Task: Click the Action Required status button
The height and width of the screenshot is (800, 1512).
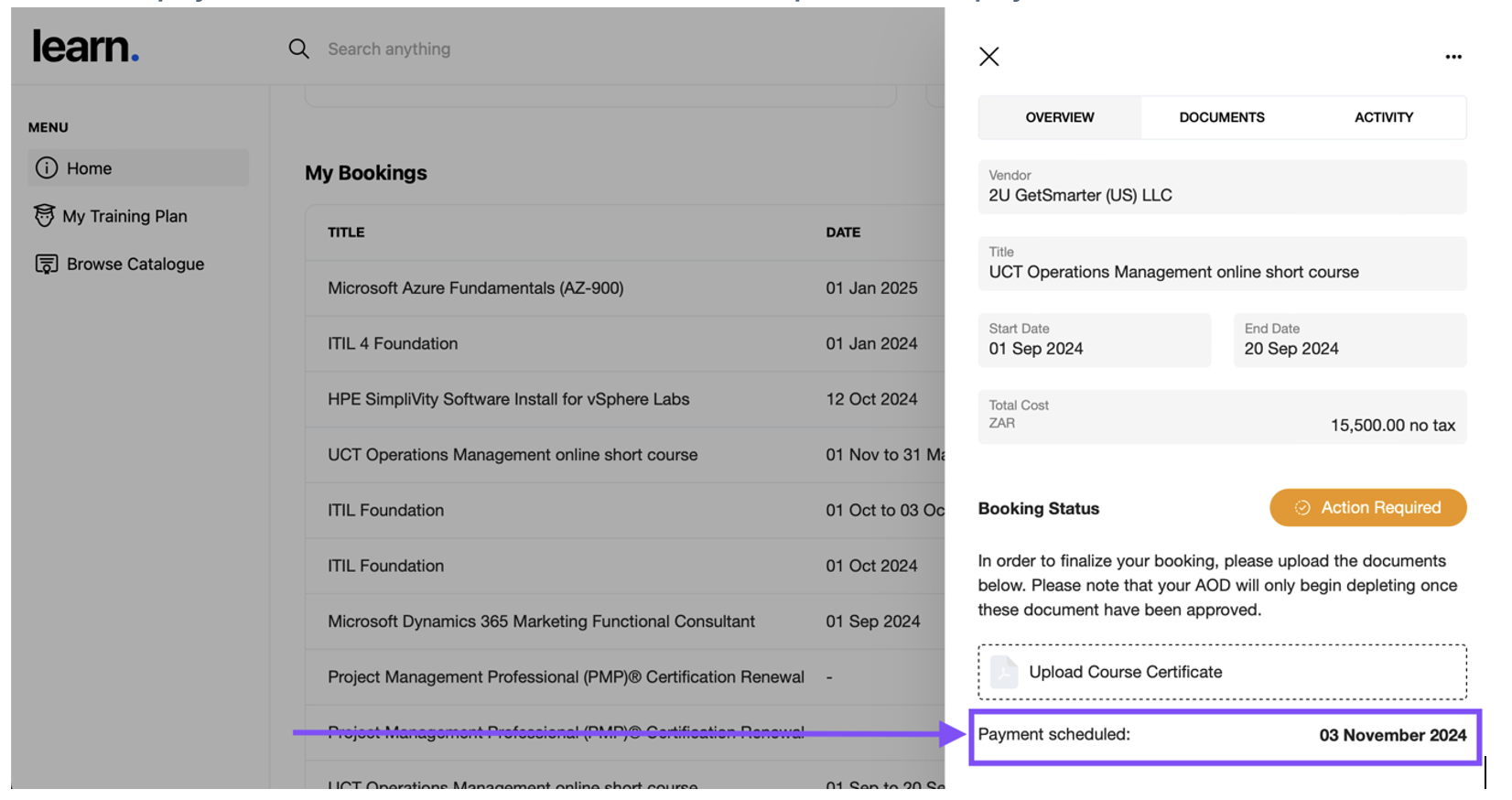Action: click(1367, 508)
